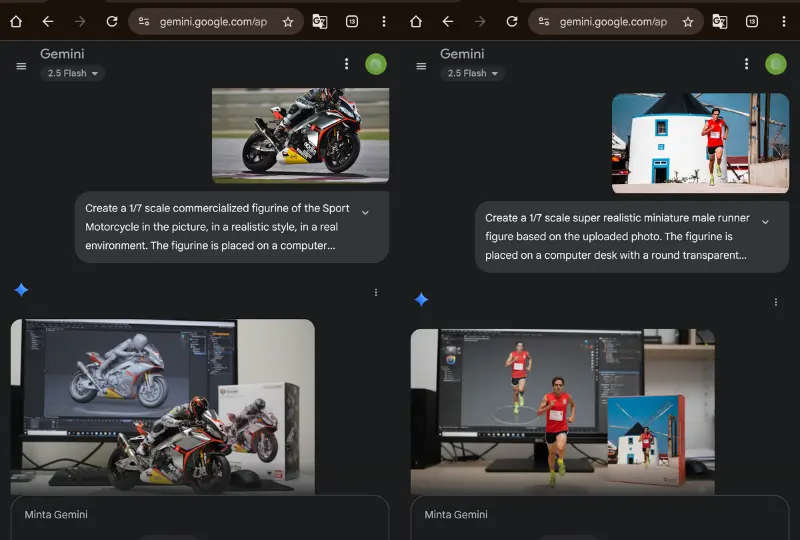The image size is (800, 540).
Task: Open Gemini hamburger menu in right window
Action: (421, 66)
